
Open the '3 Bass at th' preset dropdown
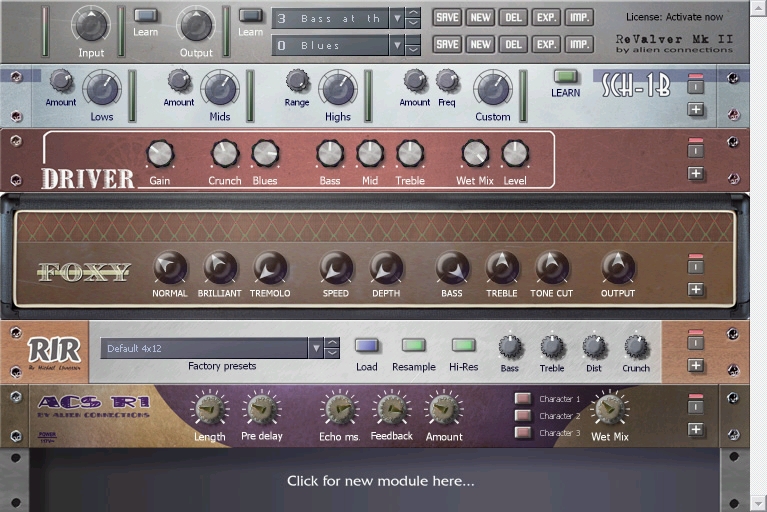pos(397,19)
